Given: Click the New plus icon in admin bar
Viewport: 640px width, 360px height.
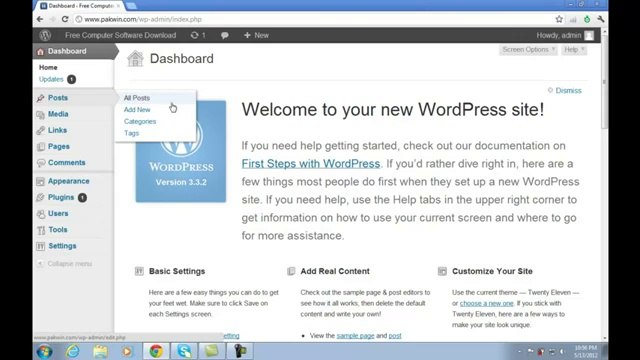Looking at the screenshot, I should (x=247, y=36).
